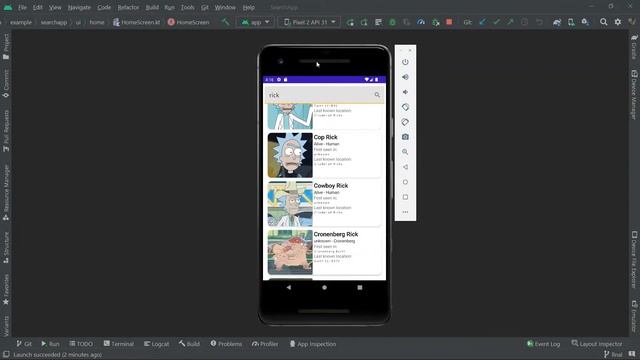Tap the phone's recent apps button
The image size is (640, 360).
(x=360, y=287)
